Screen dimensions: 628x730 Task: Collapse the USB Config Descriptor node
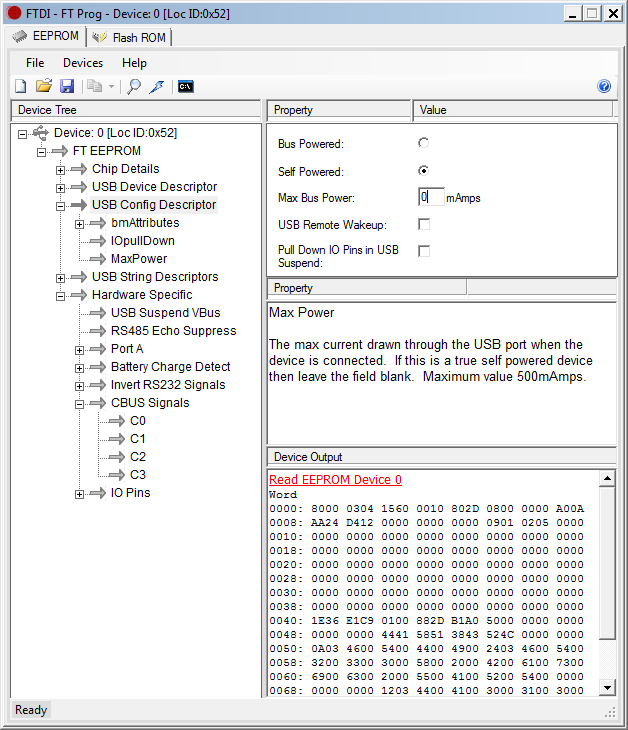[61, 206]
